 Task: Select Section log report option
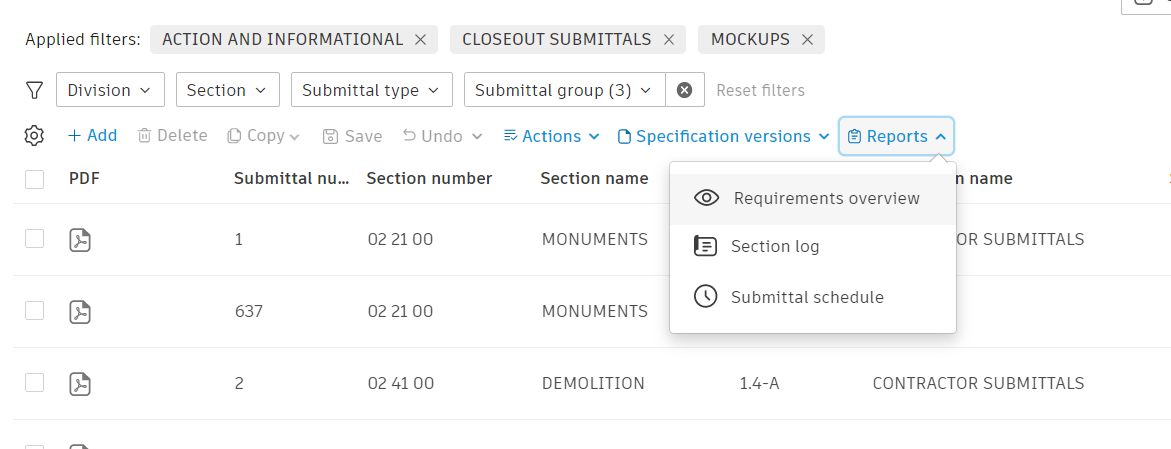point(775,246)
